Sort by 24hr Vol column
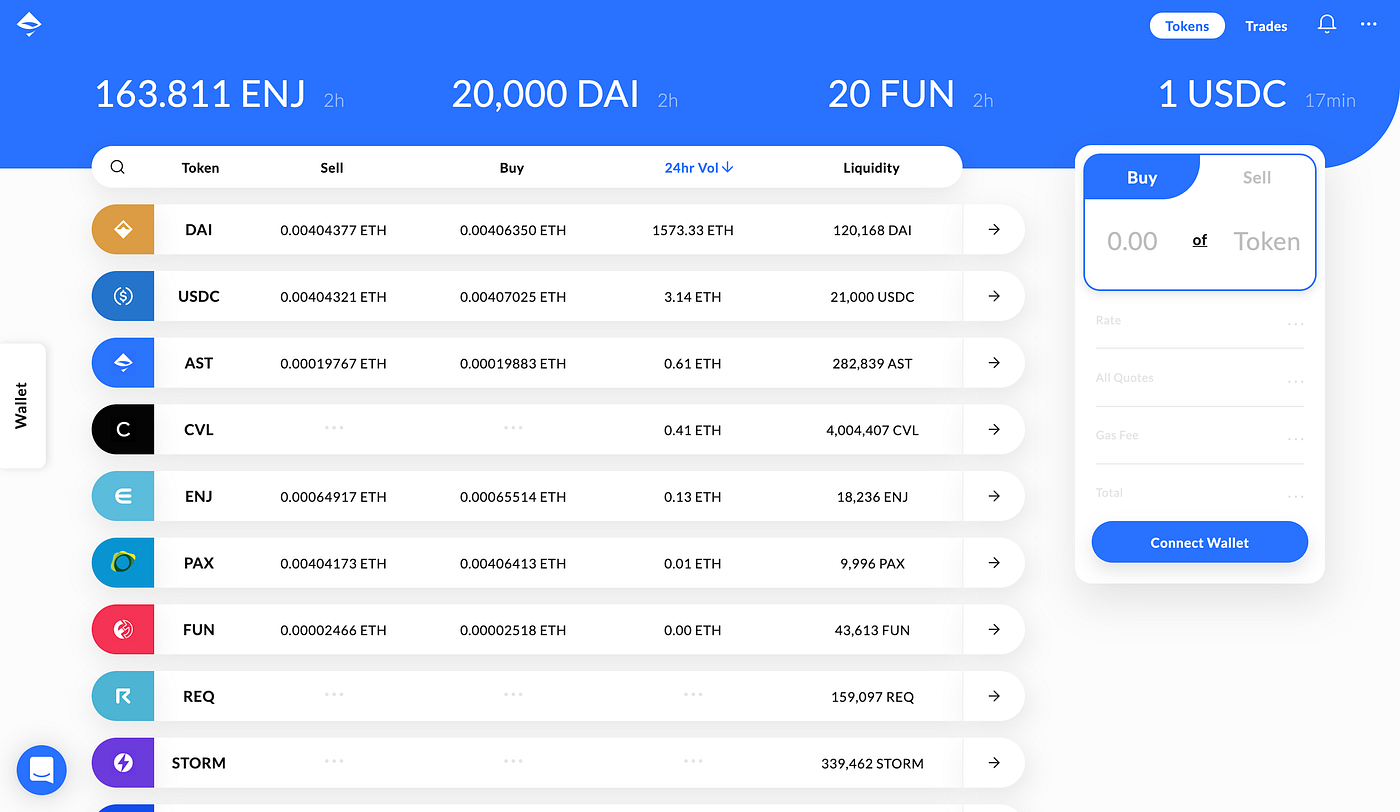 pyautogui.click(x=699, y=168)
